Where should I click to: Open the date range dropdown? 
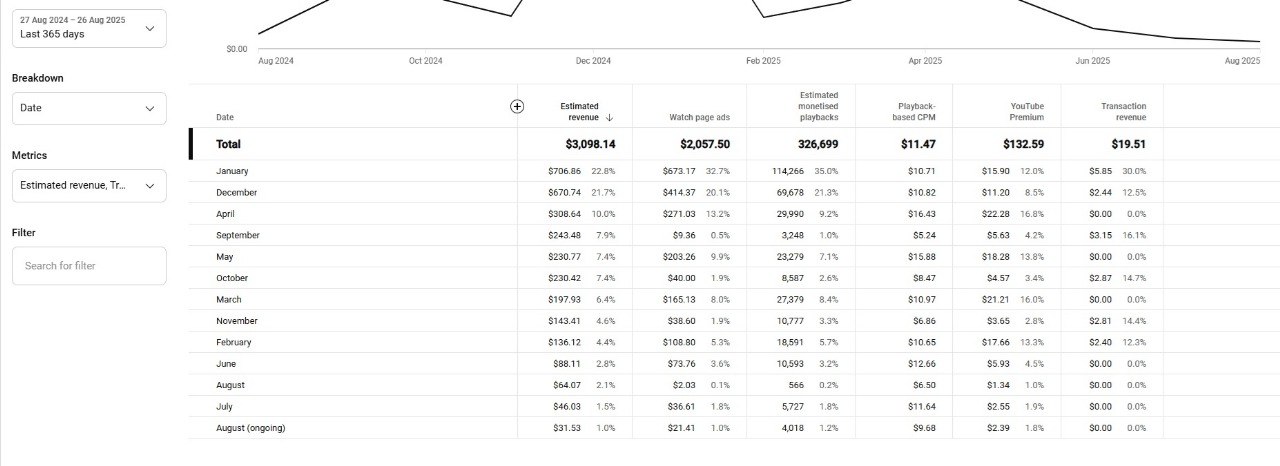(89, 28)
